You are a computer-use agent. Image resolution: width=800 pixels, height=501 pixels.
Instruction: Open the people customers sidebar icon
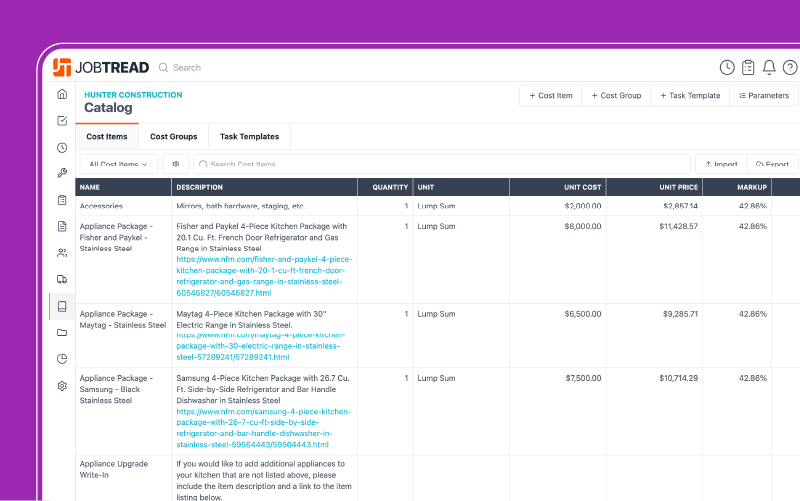[62, 253]
